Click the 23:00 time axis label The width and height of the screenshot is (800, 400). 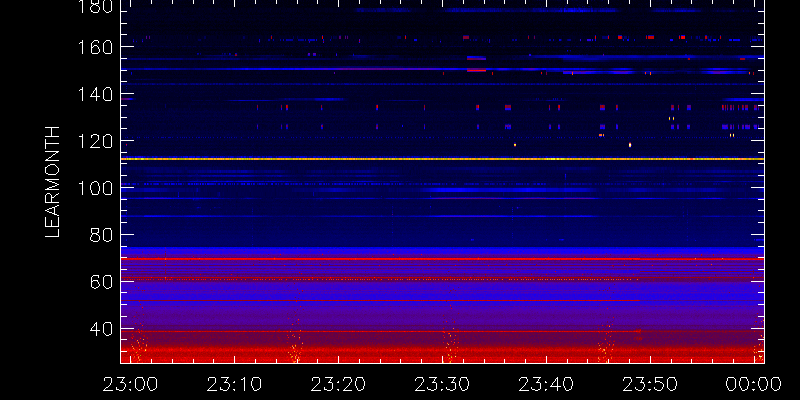click(x=130, y=384)
